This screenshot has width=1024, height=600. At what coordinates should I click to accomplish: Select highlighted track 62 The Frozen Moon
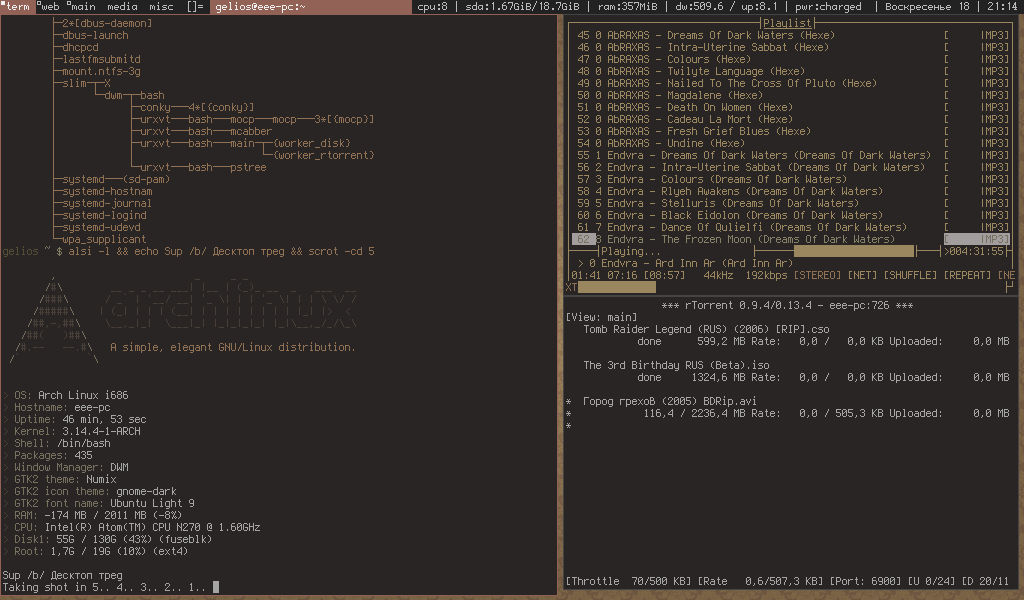coord(793,239)
